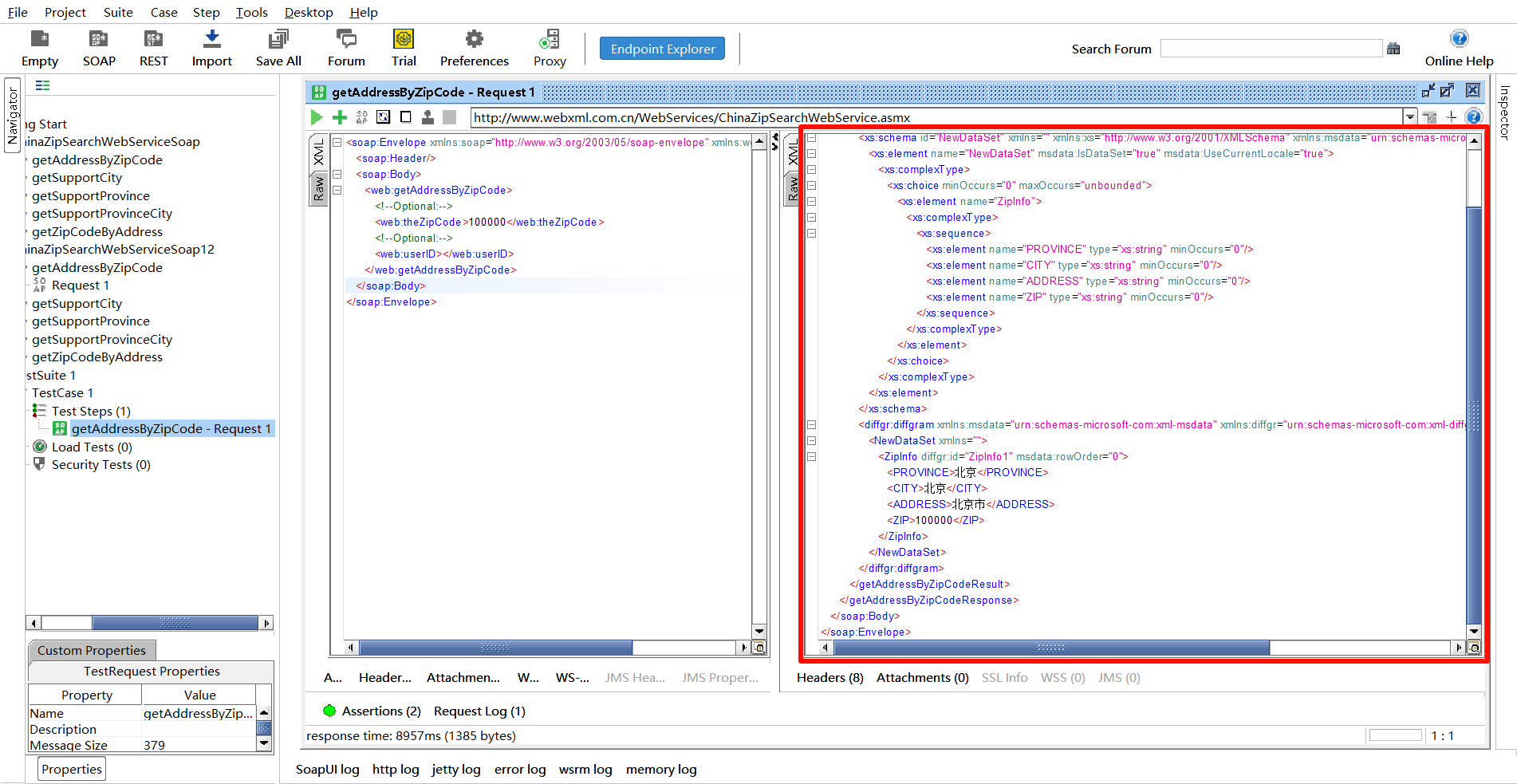This screenshot has height=784, width=1517.
Task: Open the Request Log (1) tab
Action: [479, 711]
